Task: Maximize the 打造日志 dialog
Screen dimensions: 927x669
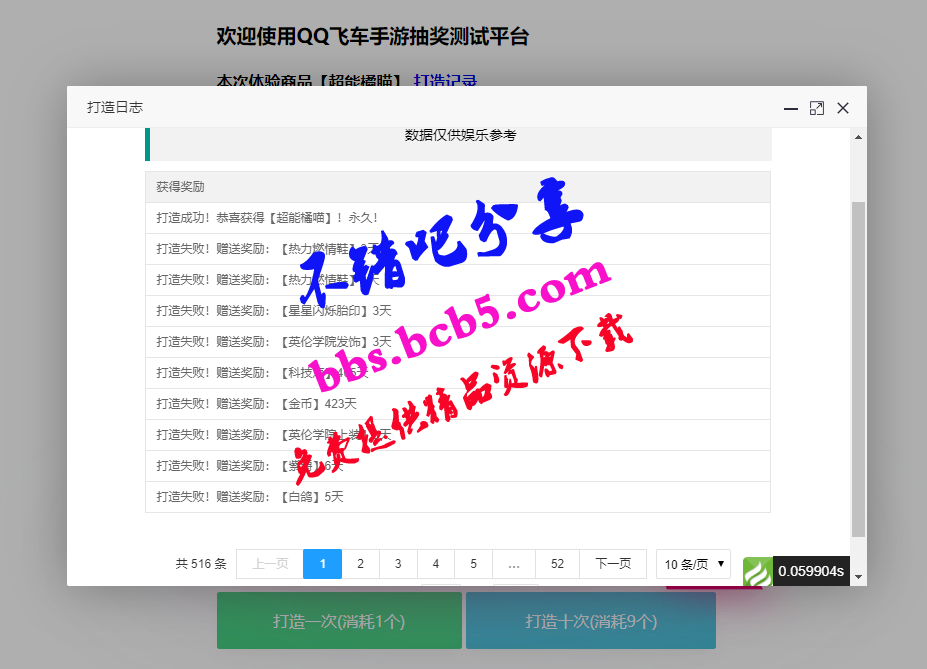Action: [x=816, y=108]
